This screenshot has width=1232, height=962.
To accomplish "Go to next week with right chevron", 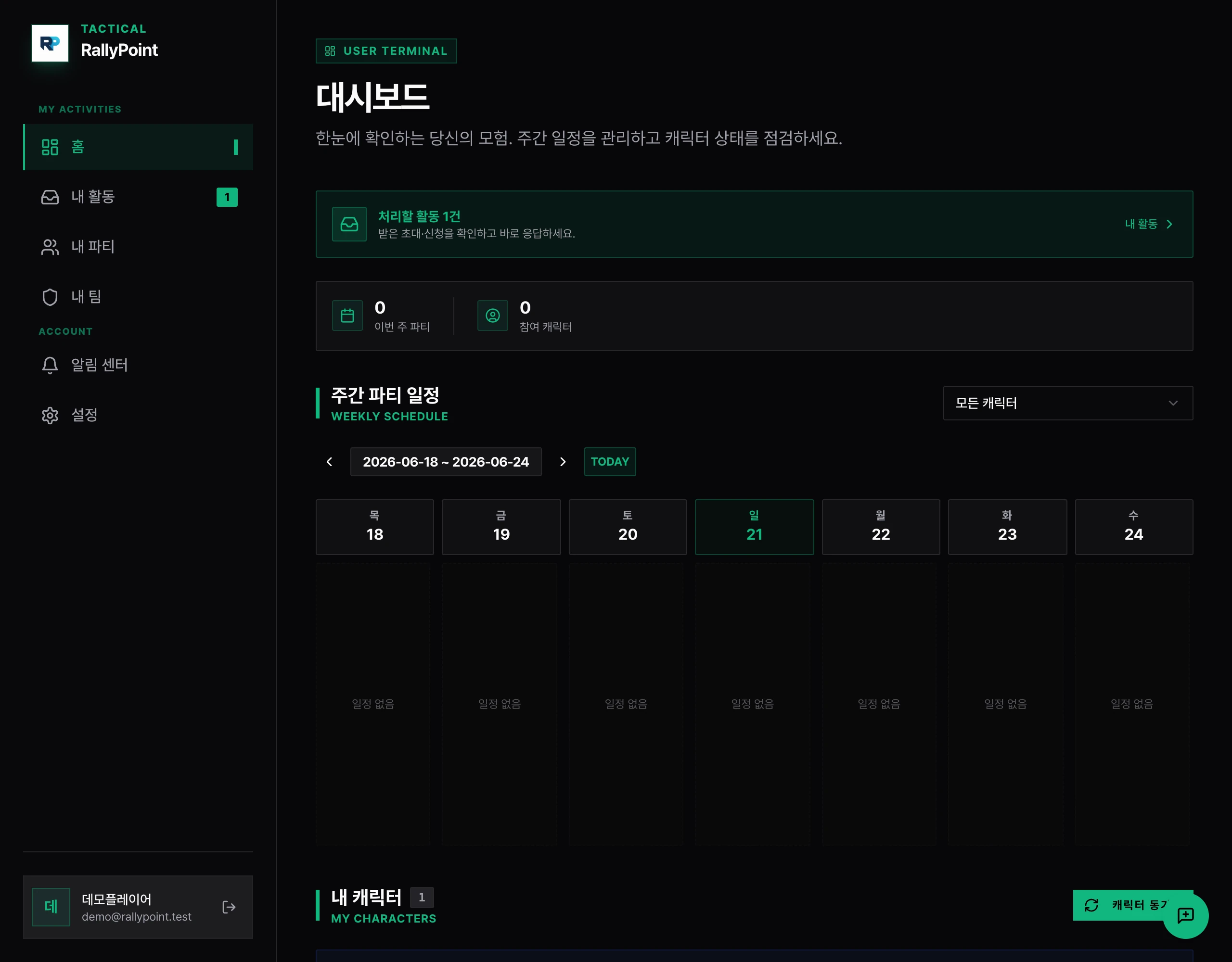I will click(x=563, y=462).
